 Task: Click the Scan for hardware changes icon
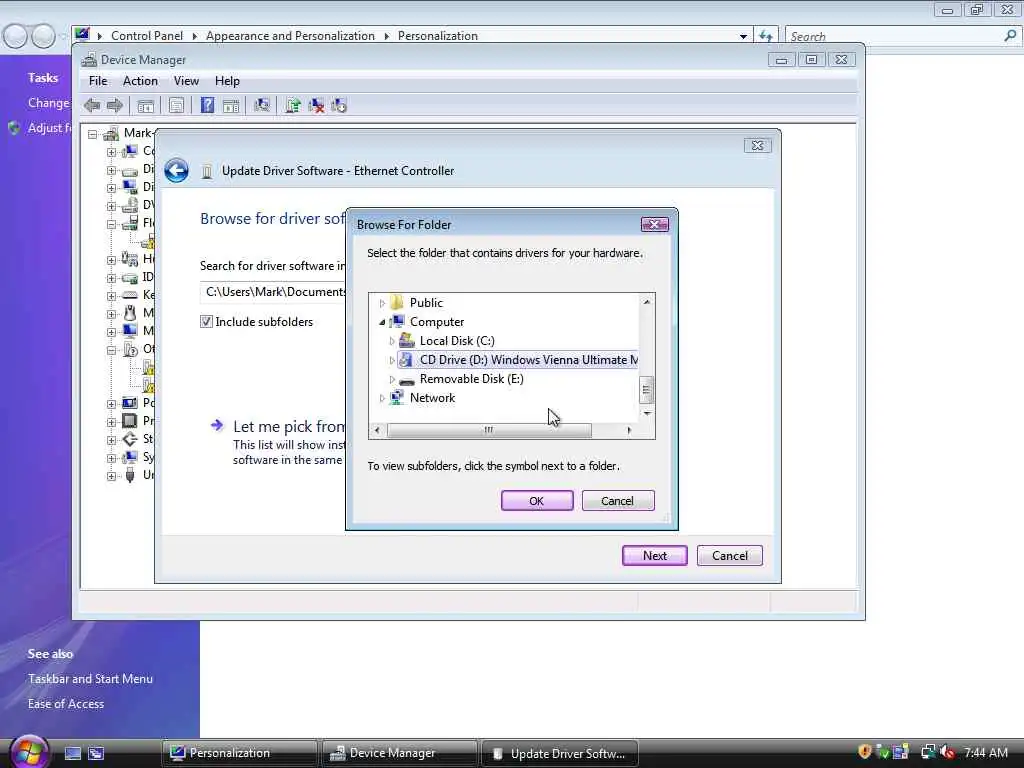pyautogui.click(x=262, y=105)
